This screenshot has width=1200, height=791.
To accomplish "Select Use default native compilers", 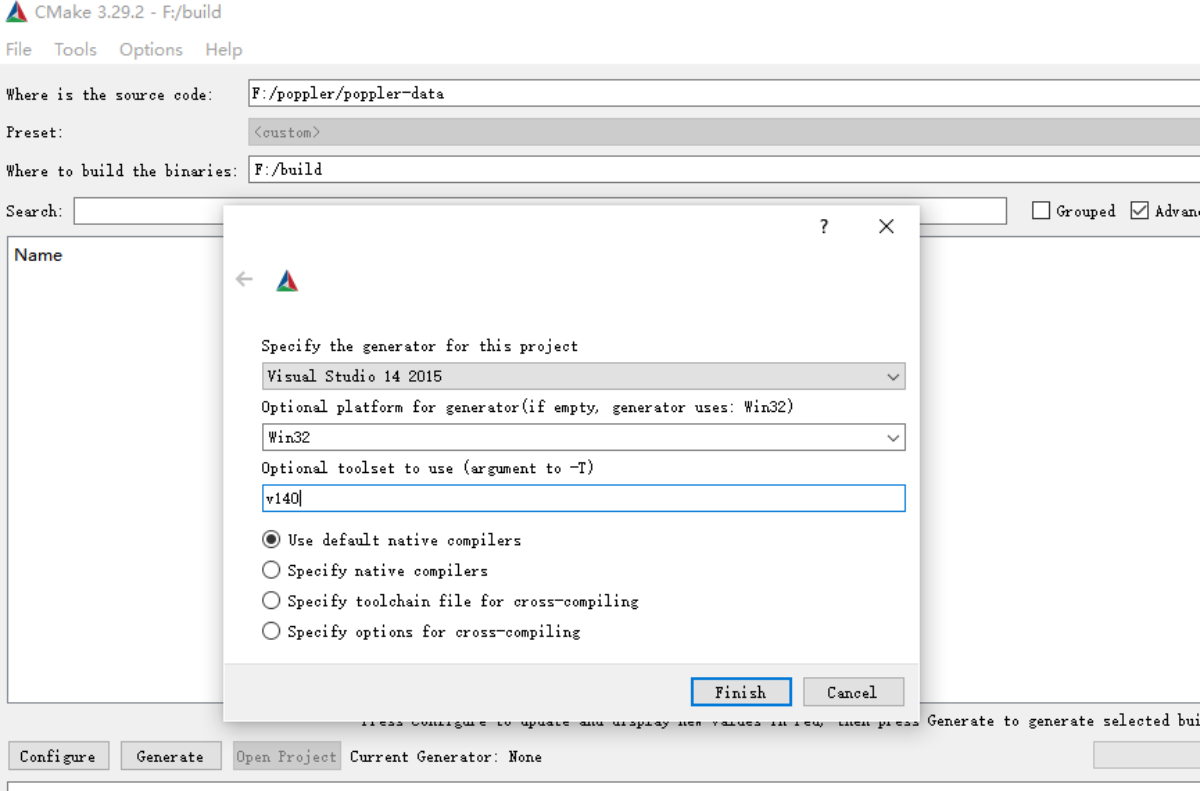I will click(271, 540).
